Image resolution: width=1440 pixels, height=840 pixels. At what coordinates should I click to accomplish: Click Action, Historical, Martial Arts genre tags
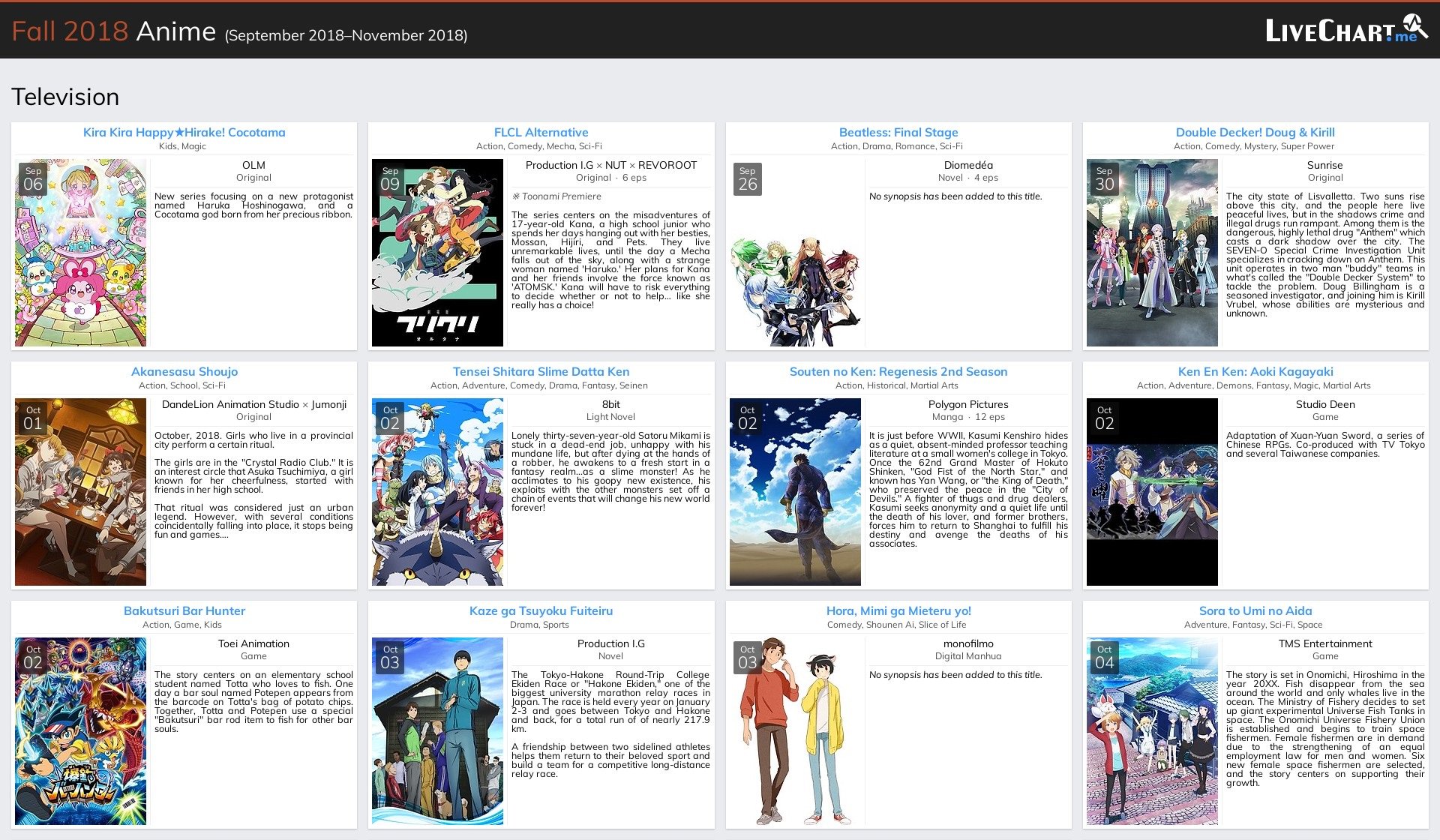pyautogui.click(x=896, y=385)
